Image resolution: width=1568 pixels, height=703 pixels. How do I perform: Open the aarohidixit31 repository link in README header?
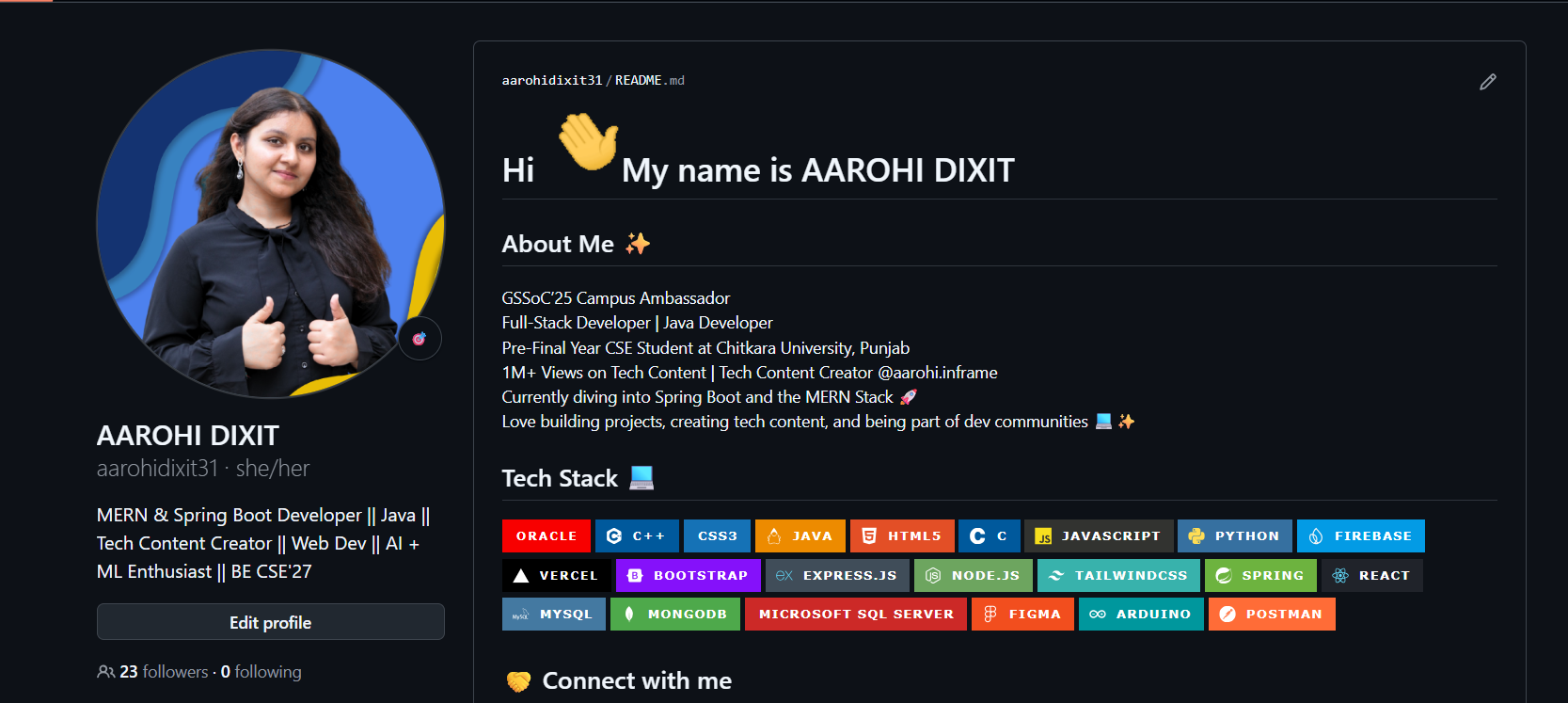[x=552, y=81]
